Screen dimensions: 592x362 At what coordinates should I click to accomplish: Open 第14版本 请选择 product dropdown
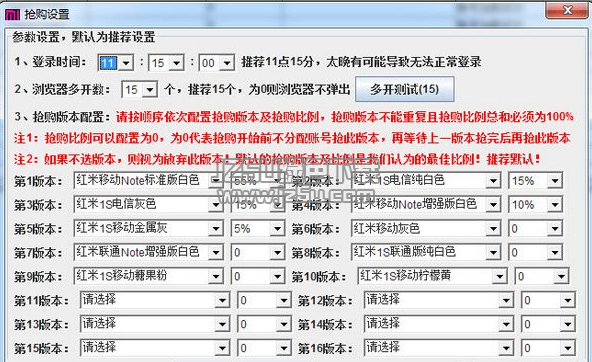coord(439,324)
